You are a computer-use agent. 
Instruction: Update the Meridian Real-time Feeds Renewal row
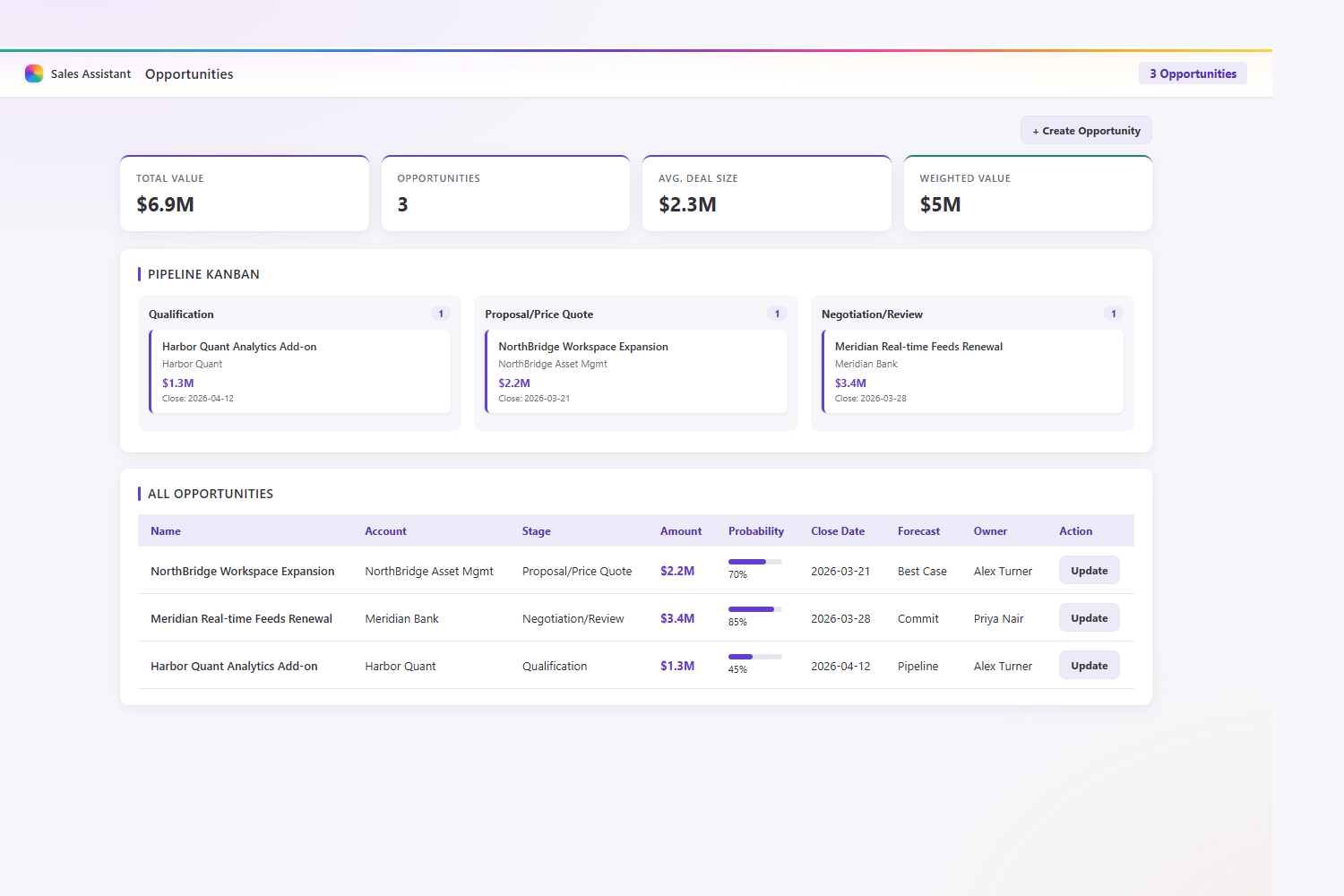(1089, 618)
